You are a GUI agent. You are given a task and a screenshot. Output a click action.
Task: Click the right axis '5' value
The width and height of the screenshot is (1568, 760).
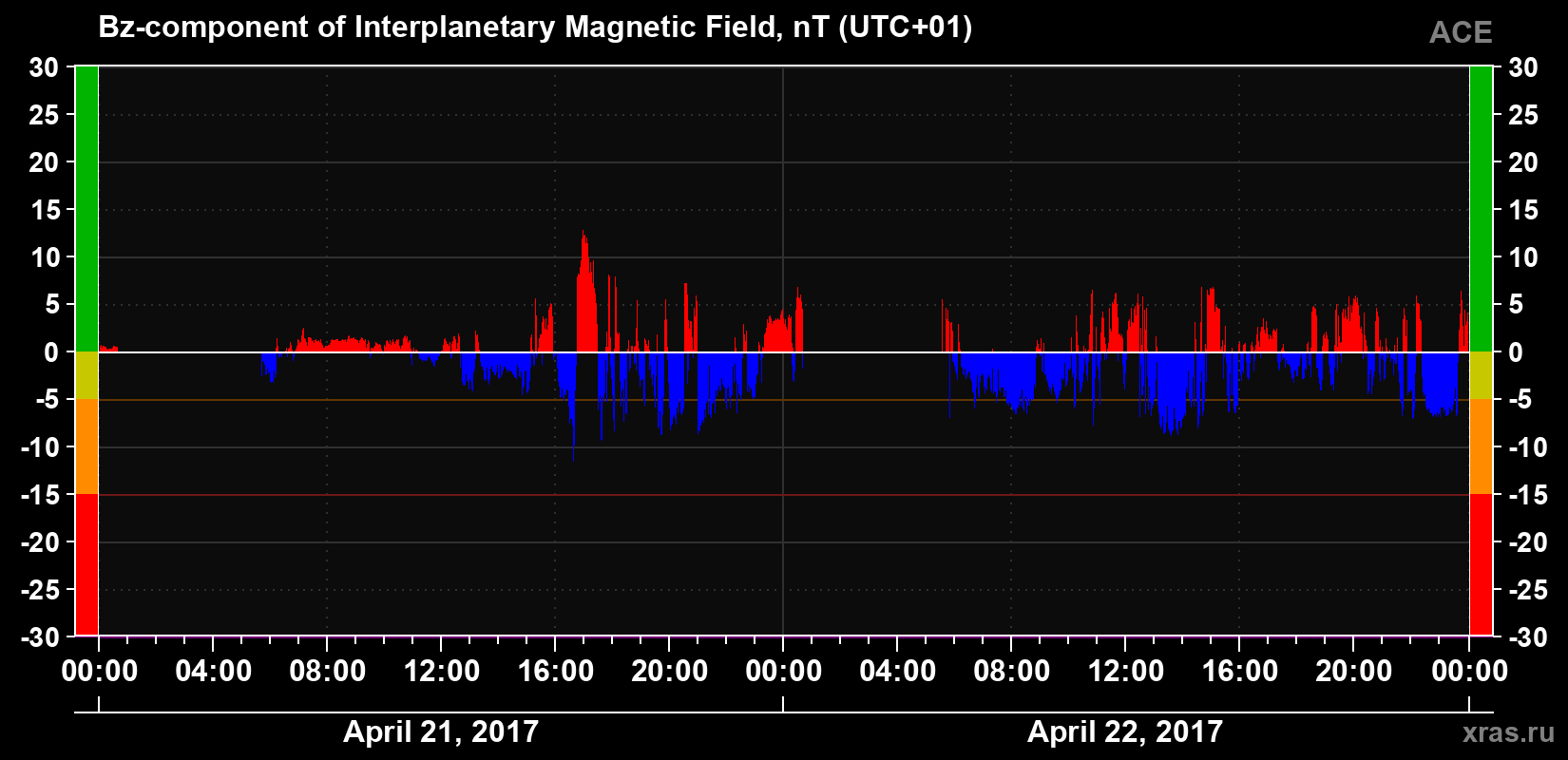tap(1516, 305)
